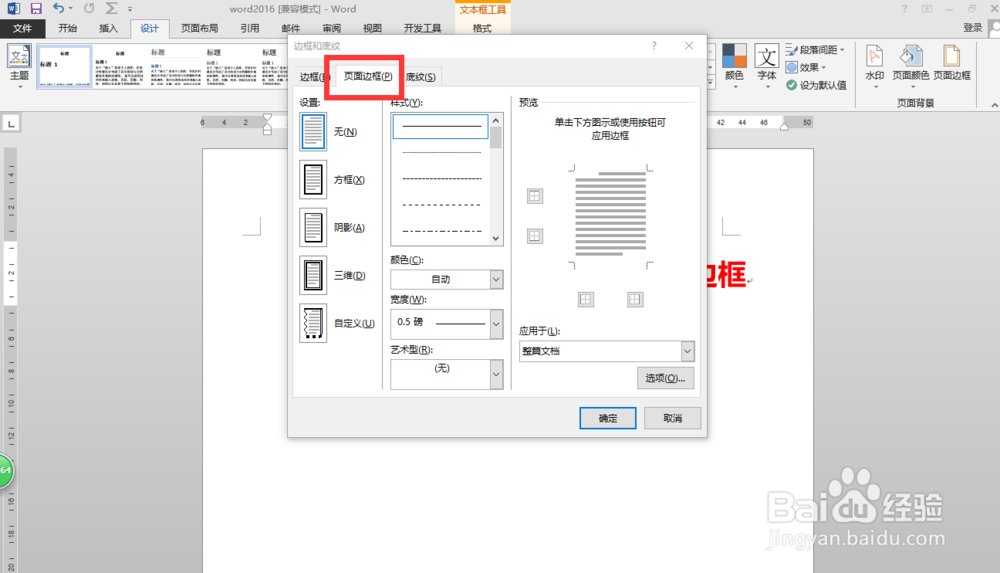
Task: Select the dash-dot line style
Action: 441,231
